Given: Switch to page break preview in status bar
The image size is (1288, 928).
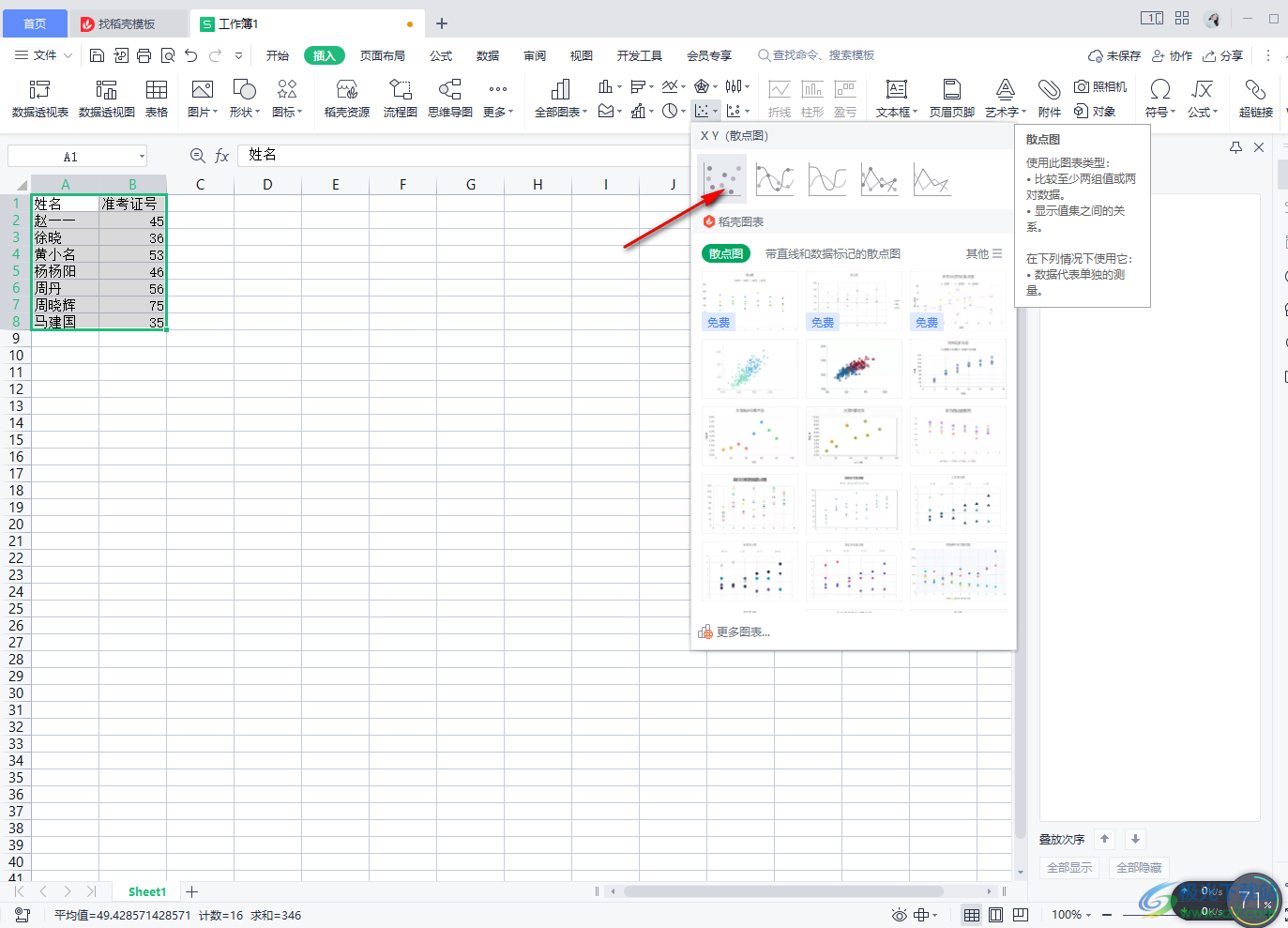Looking at the screenshot, I should coord(1021,915).
